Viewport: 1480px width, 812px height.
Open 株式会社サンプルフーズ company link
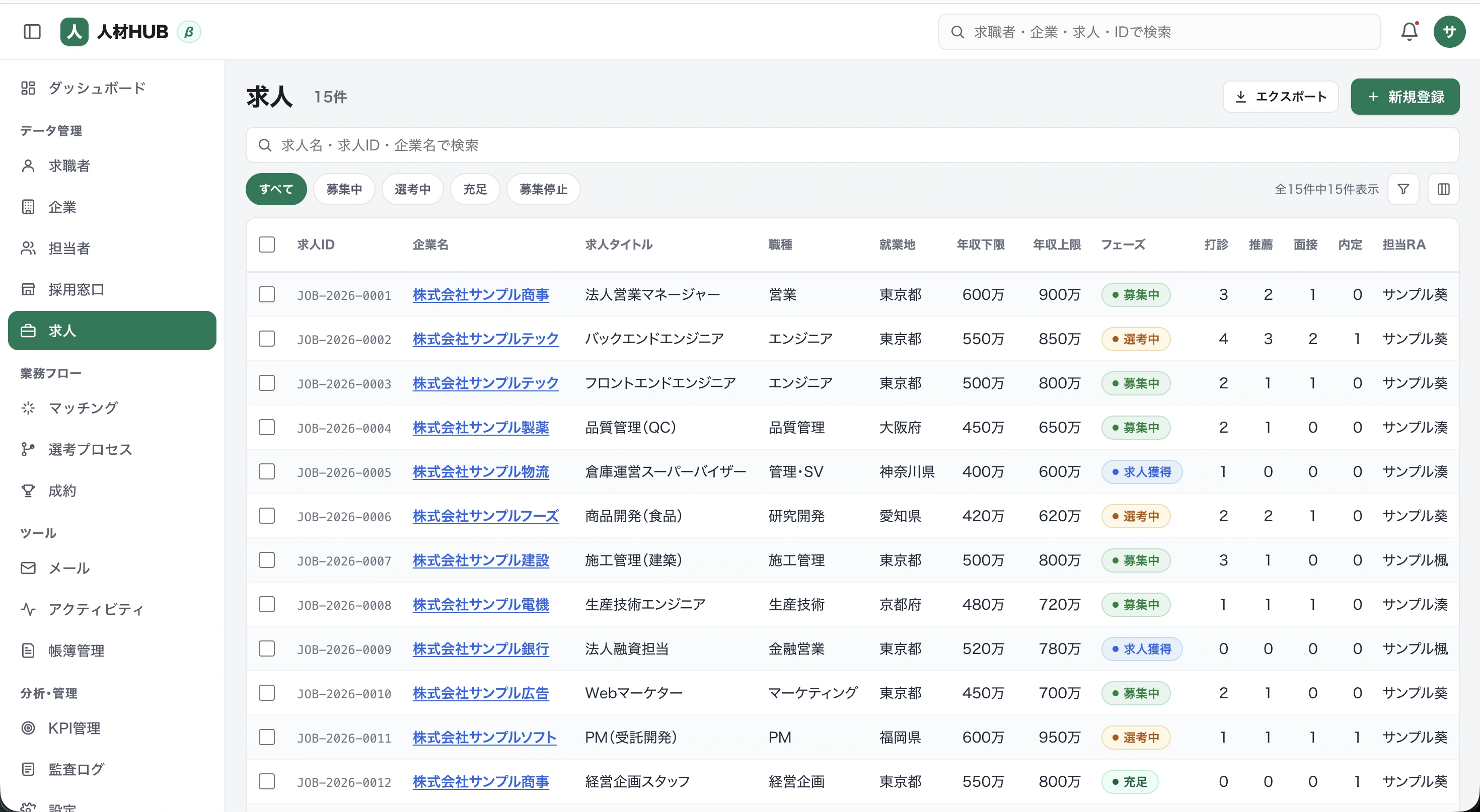[485, 516]
